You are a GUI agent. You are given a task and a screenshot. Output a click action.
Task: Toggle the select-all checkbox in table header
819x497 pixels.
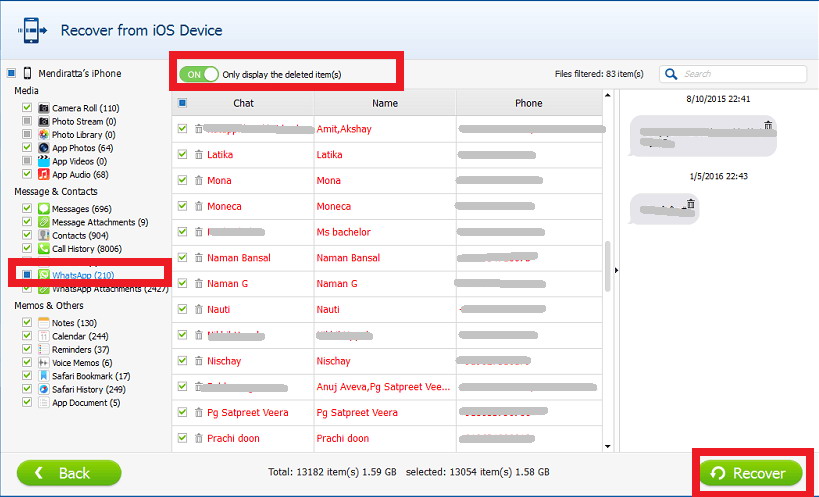point(182,103)
